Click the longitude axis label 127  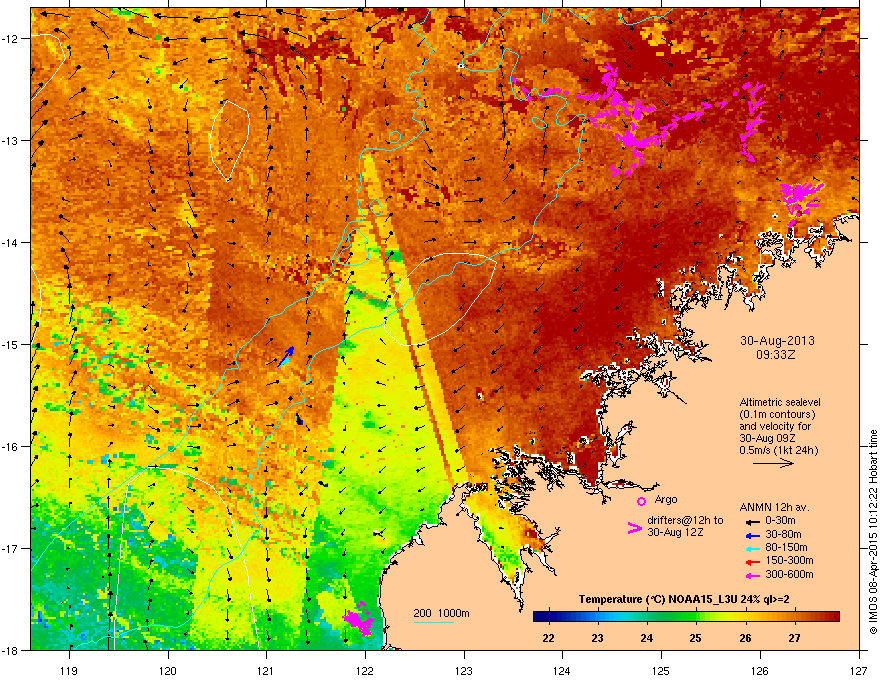859,670
